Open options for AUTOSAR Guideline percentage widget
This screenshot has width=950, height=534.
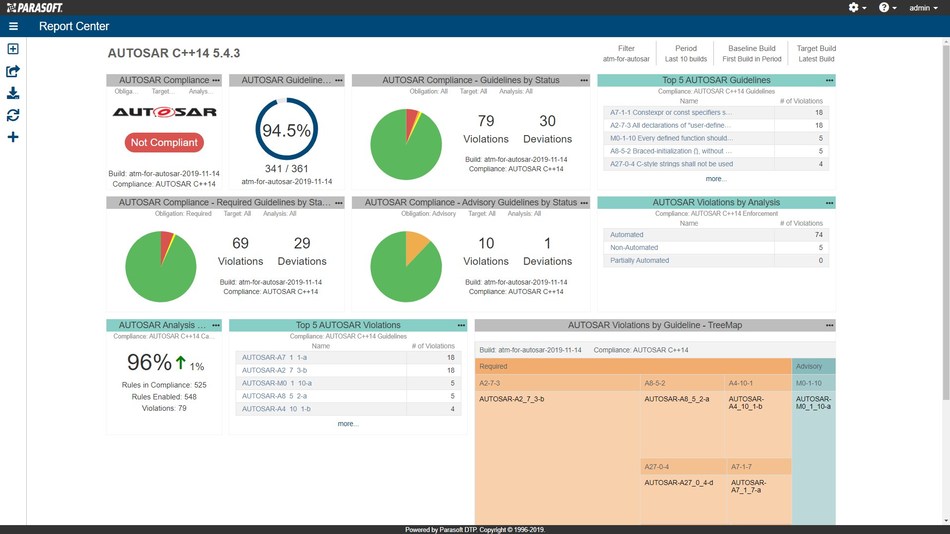[339, 80]
